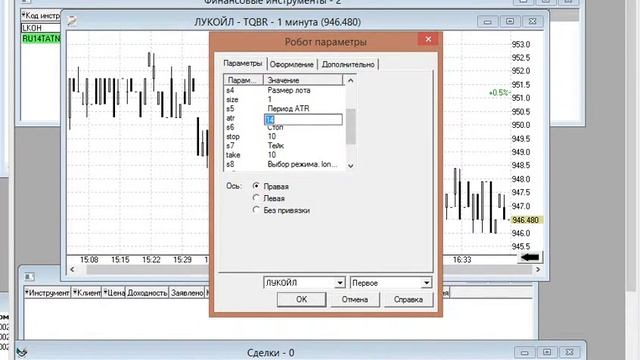Close the Робот параметры dialog
This screenshot has width=640, height=360.
[428, 39]
